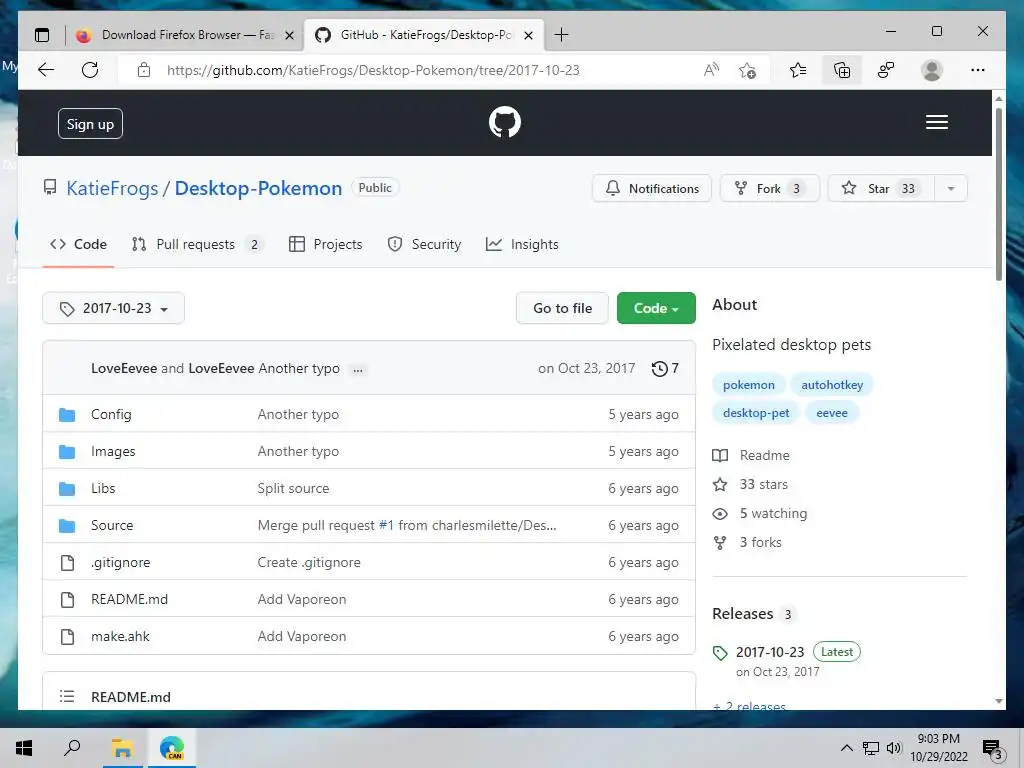Image resolution: width=1024 pixels, height=768 pixels.
Task: Click the Libs folder icon
Action: point(67,488)
